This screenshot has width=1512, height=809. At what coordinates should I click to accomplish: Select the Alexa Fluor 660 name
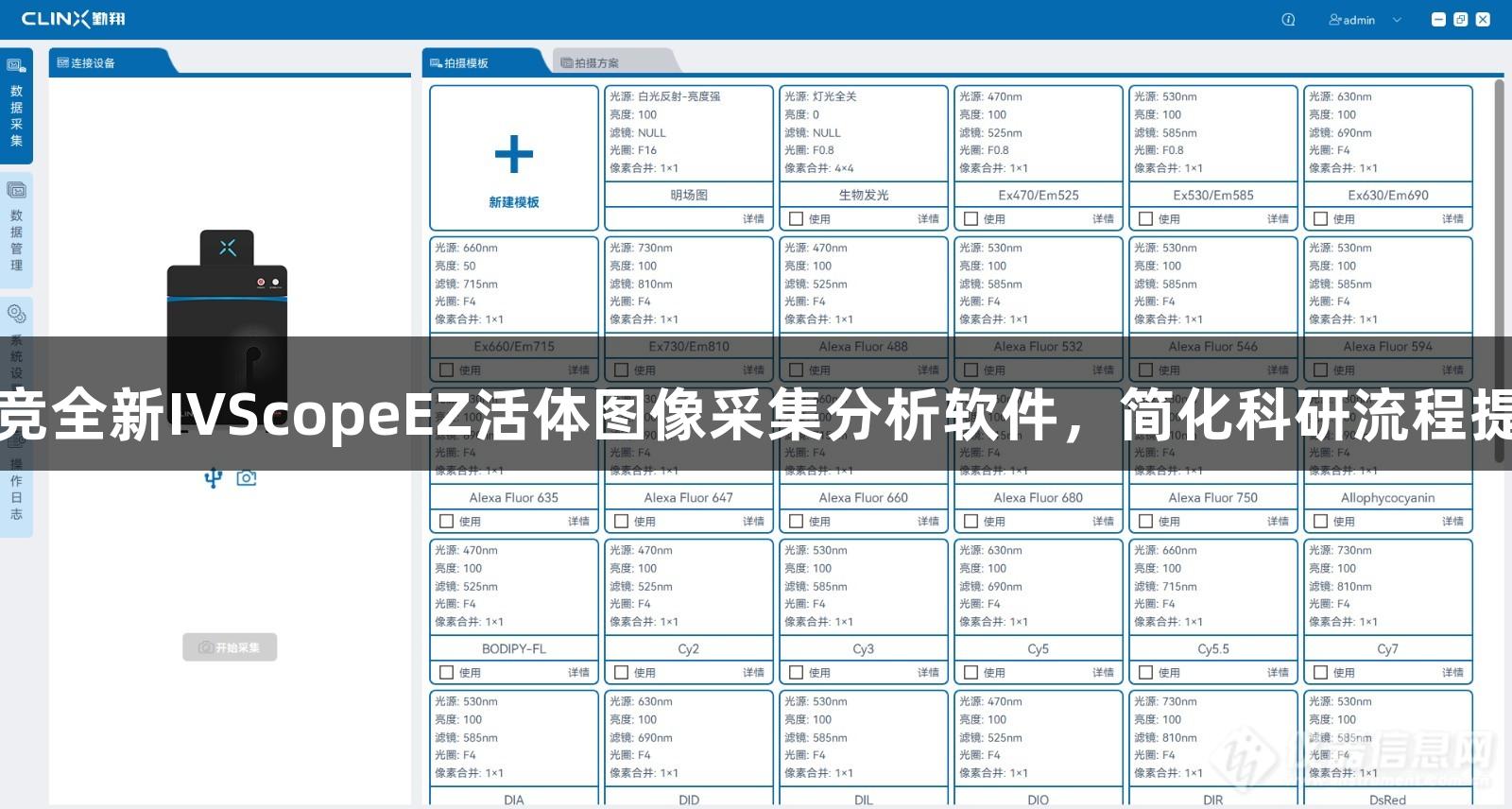click(x=864, y=498)
